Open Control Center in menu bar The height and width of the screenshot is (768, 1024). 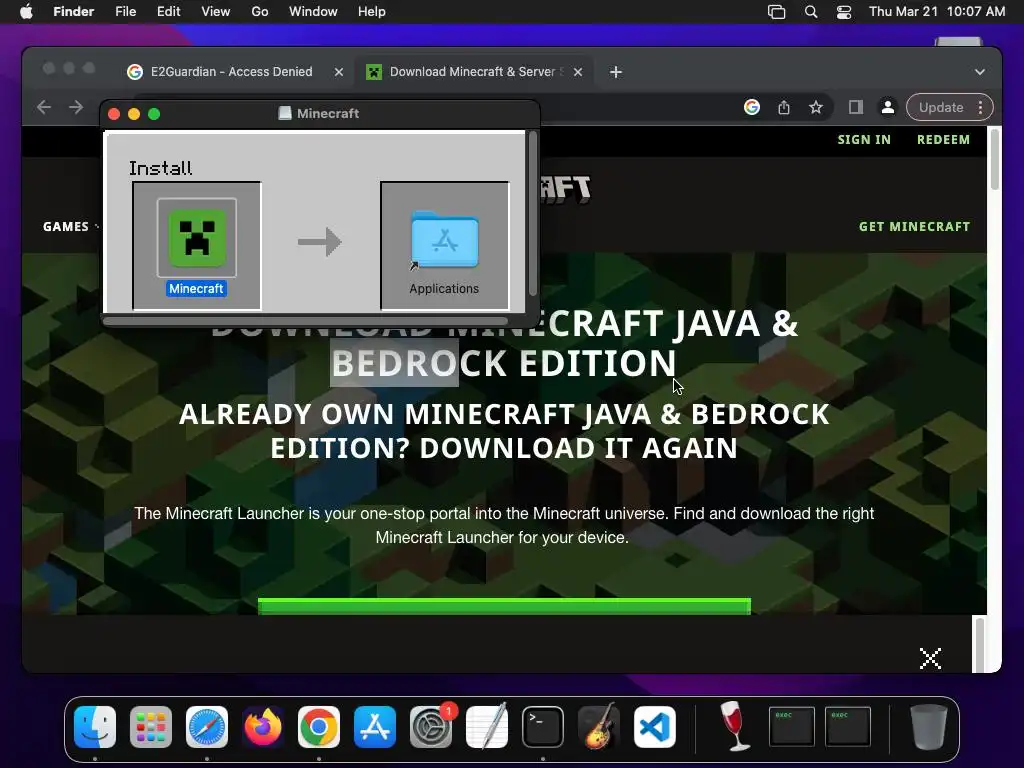click(x=844, y=12)
